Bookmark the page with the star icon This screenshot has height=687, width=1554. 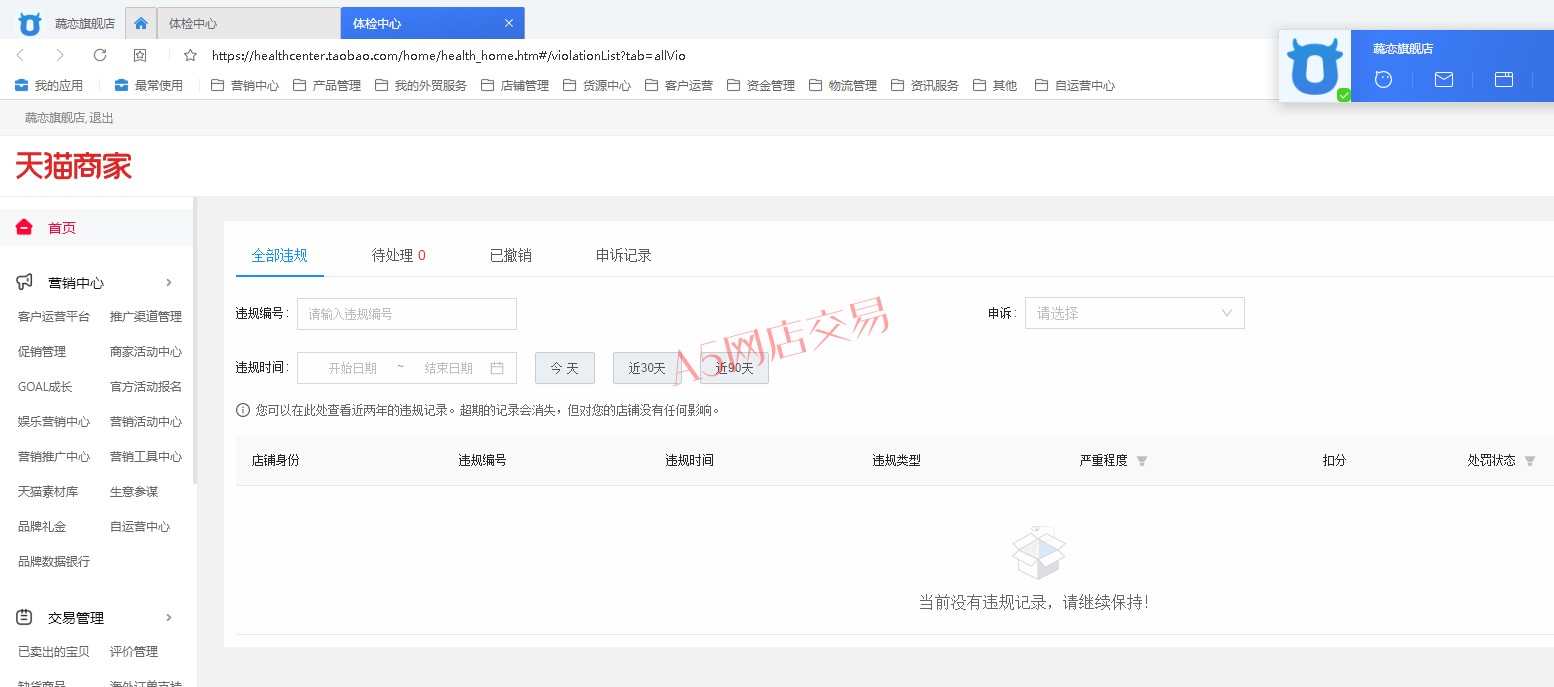190,55
